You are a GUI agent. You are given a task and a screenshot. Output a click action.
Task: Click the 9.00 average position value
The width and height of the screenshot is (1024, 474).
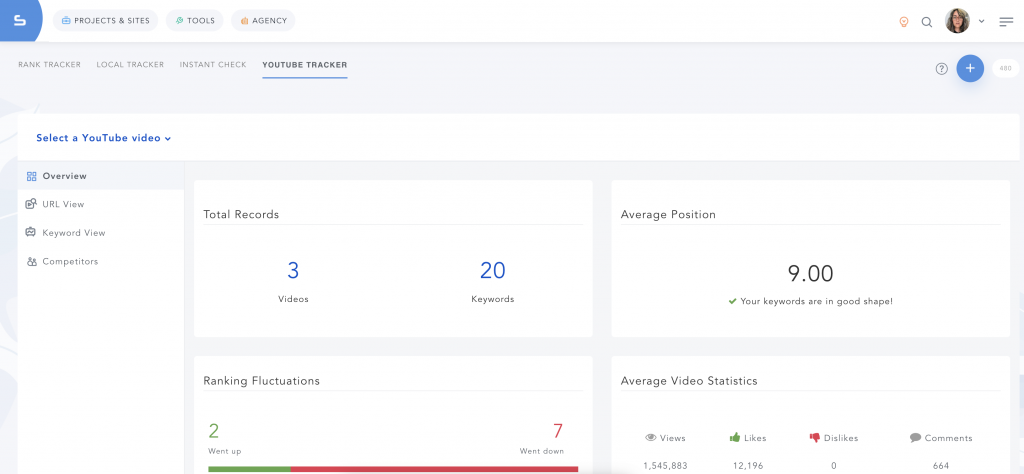pyautogui.click(x=810, y=273)
